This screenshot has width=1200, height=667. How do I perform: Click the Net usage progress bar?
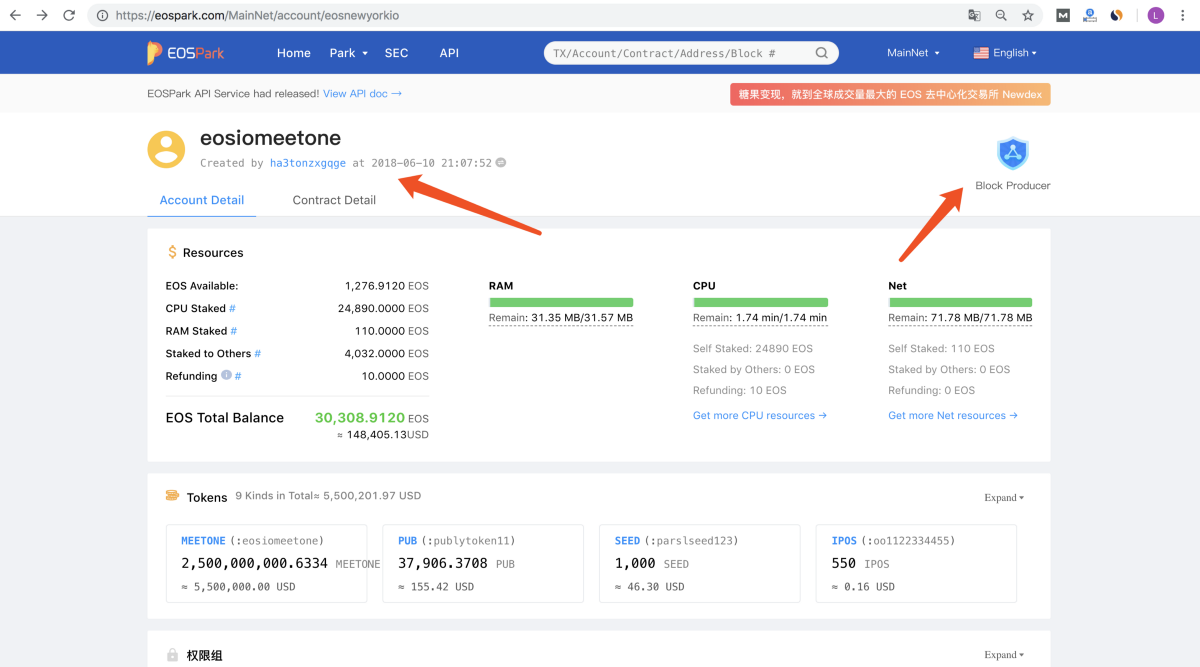point(960,302)
